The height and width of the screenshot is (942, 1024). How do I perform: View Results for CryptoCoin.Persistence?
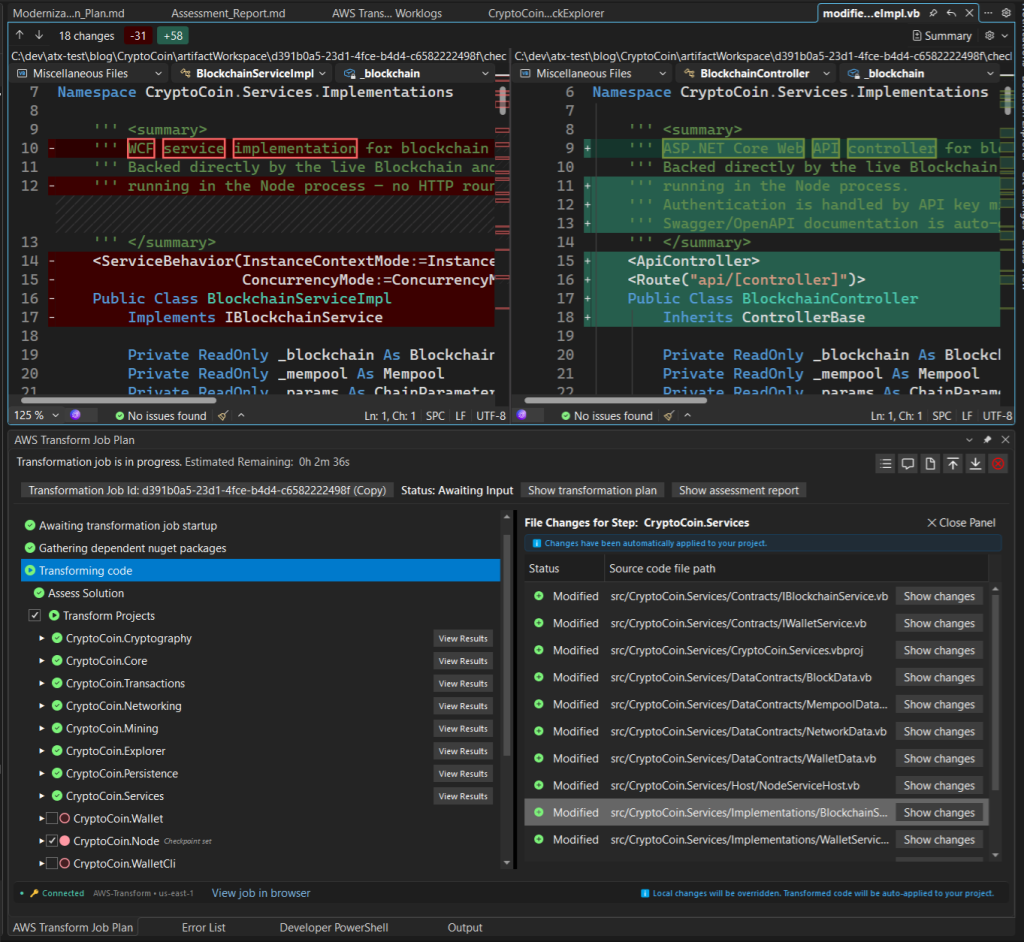click(463, 773)
